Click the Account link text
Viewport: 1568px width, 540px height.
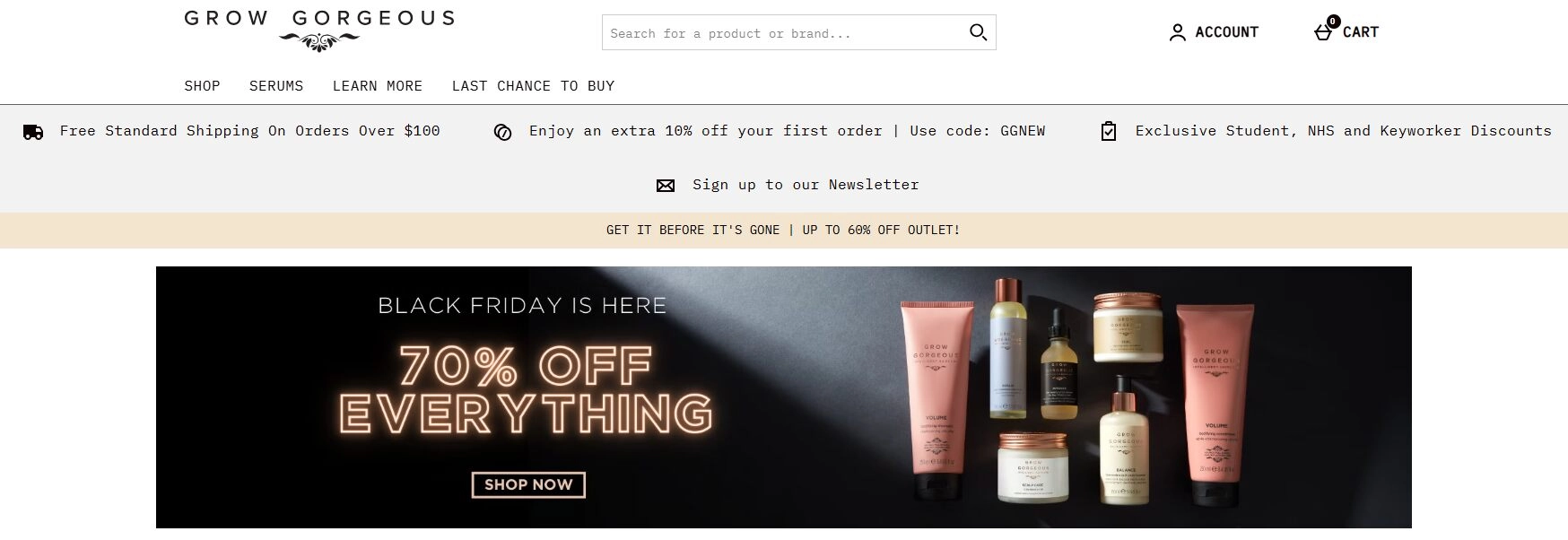(x=1226, y=32)
